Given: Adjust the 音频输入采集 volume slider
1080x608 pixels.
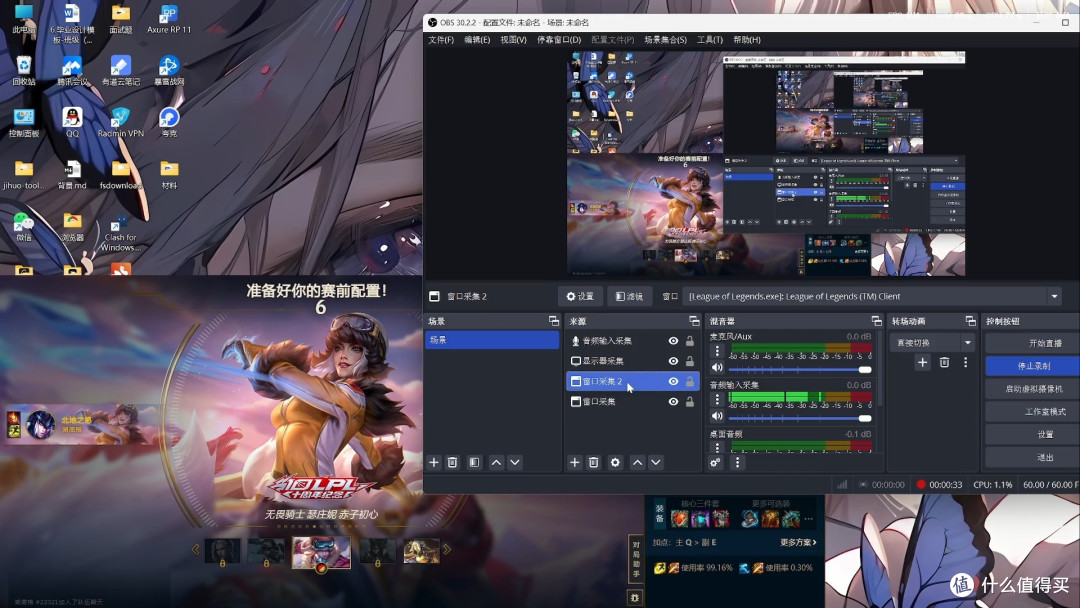Looking at the screenshot, I should coord(800,418).
